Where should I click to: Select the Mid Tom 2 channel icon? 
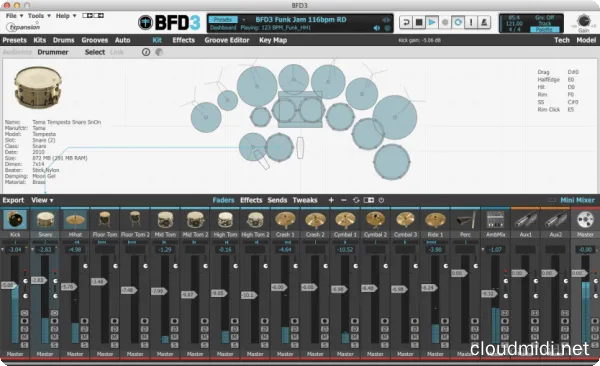(x=195, y=220)
